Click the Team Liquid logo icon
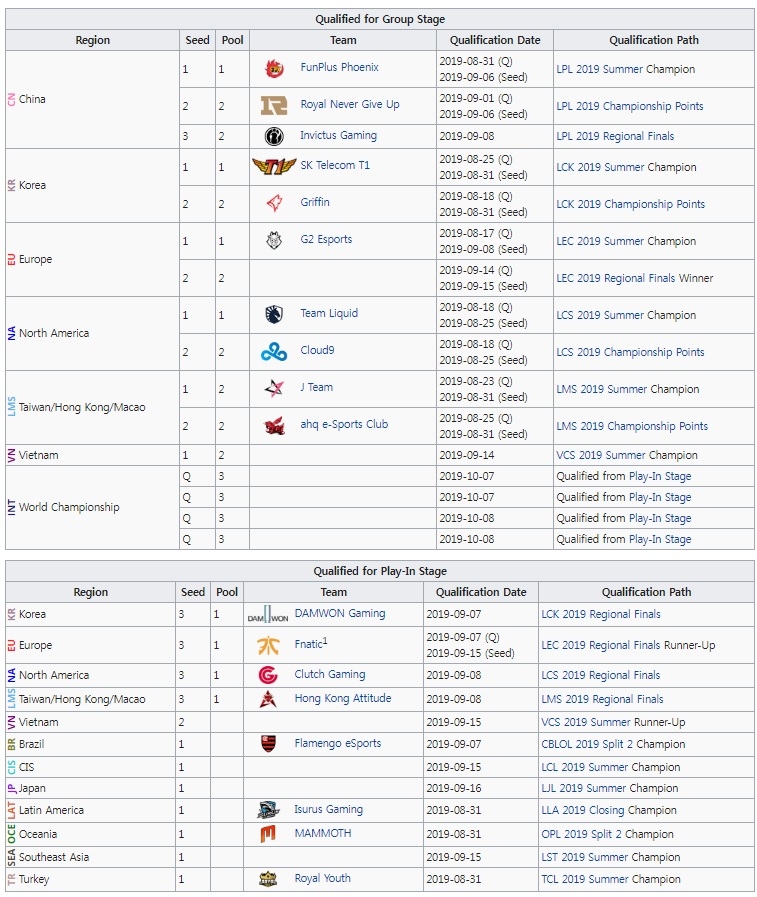 pos(273,314)
